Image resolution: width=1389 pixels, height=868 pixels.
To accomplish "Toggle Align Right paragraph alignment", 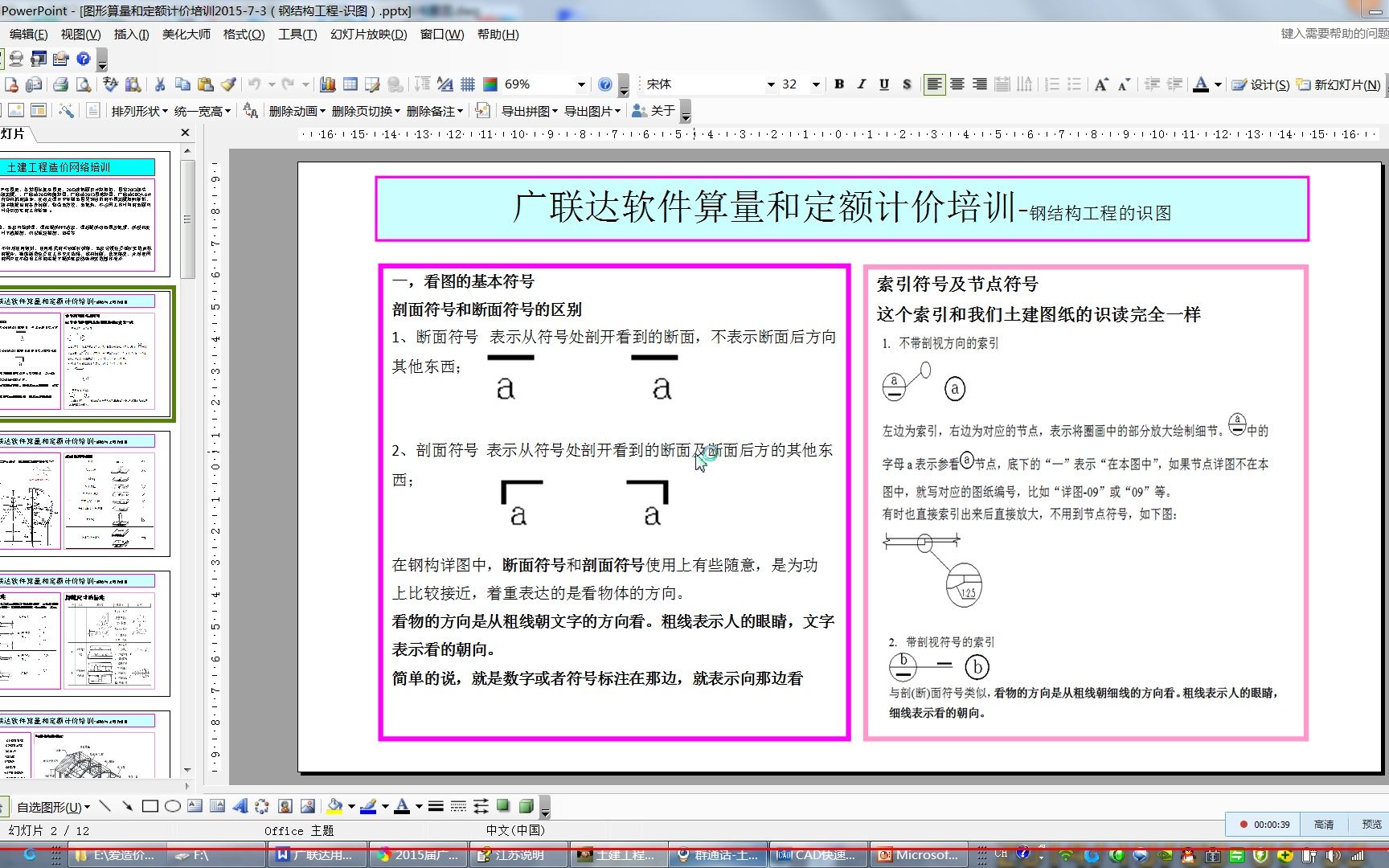I will (x=979, y=84).
